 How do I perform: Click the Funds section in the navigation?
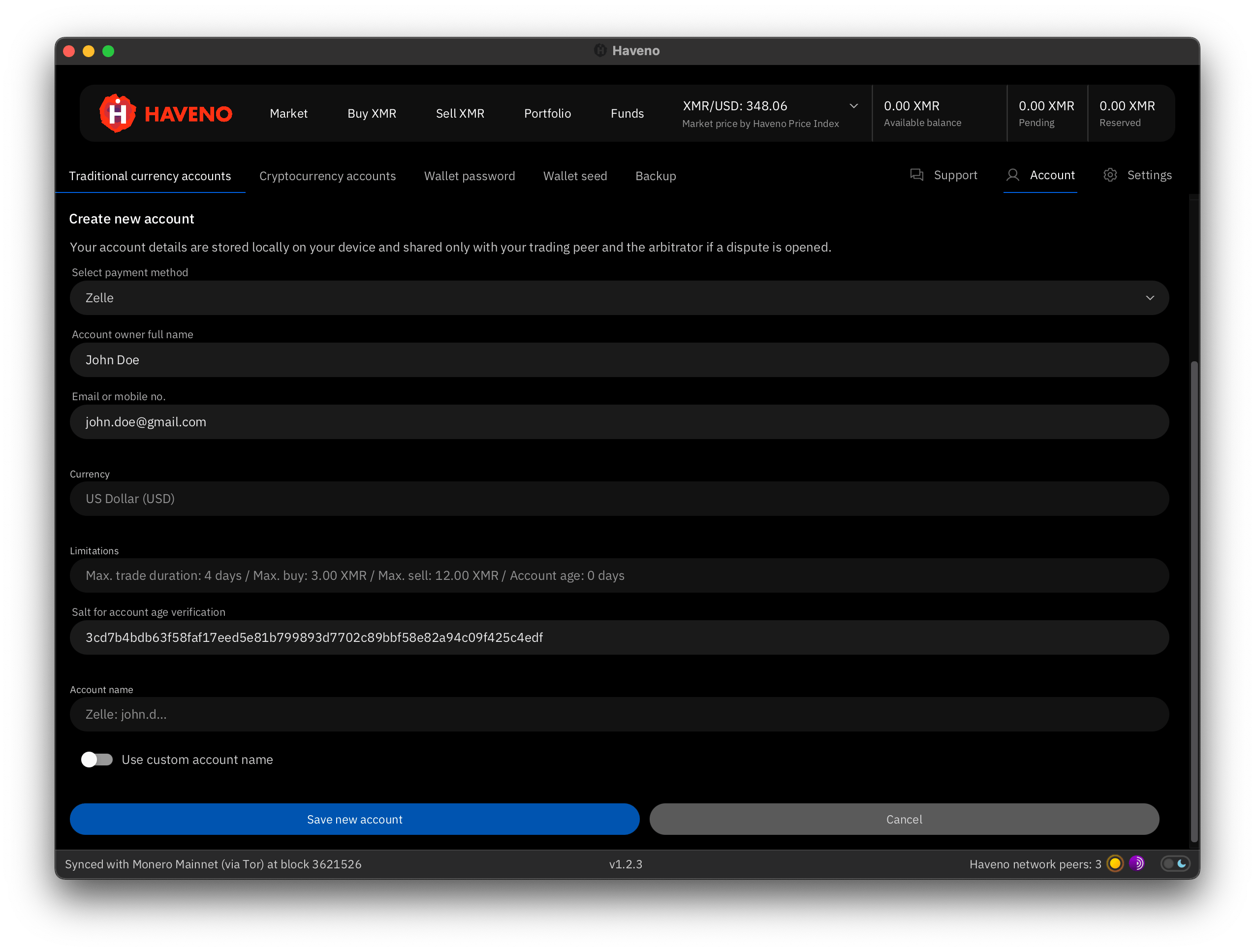(627, 113)
